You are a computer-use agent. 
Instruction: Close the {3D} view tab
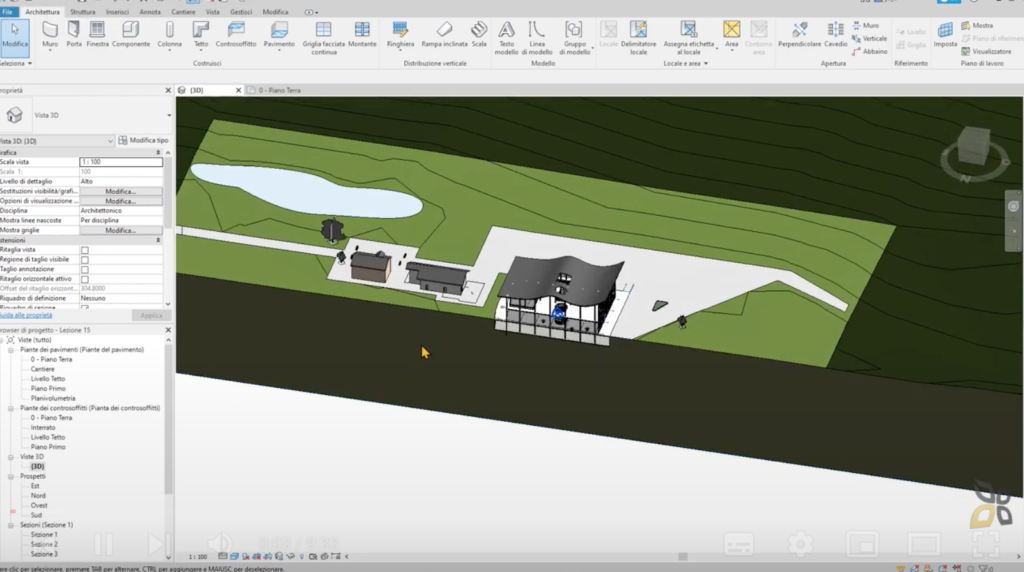(238, 90)
